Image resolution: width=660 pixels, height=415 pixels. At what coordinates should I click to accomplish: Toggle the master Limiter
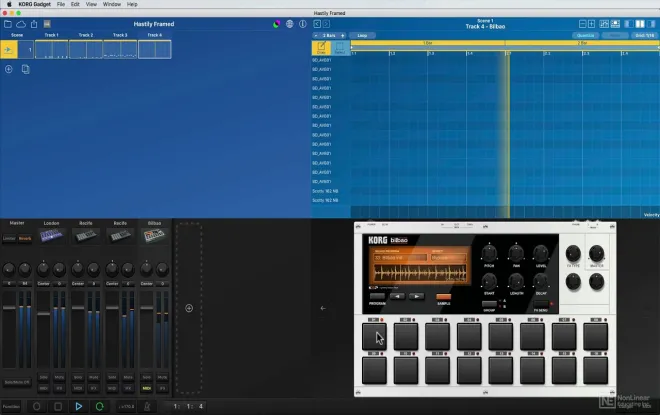click(9, 239)
